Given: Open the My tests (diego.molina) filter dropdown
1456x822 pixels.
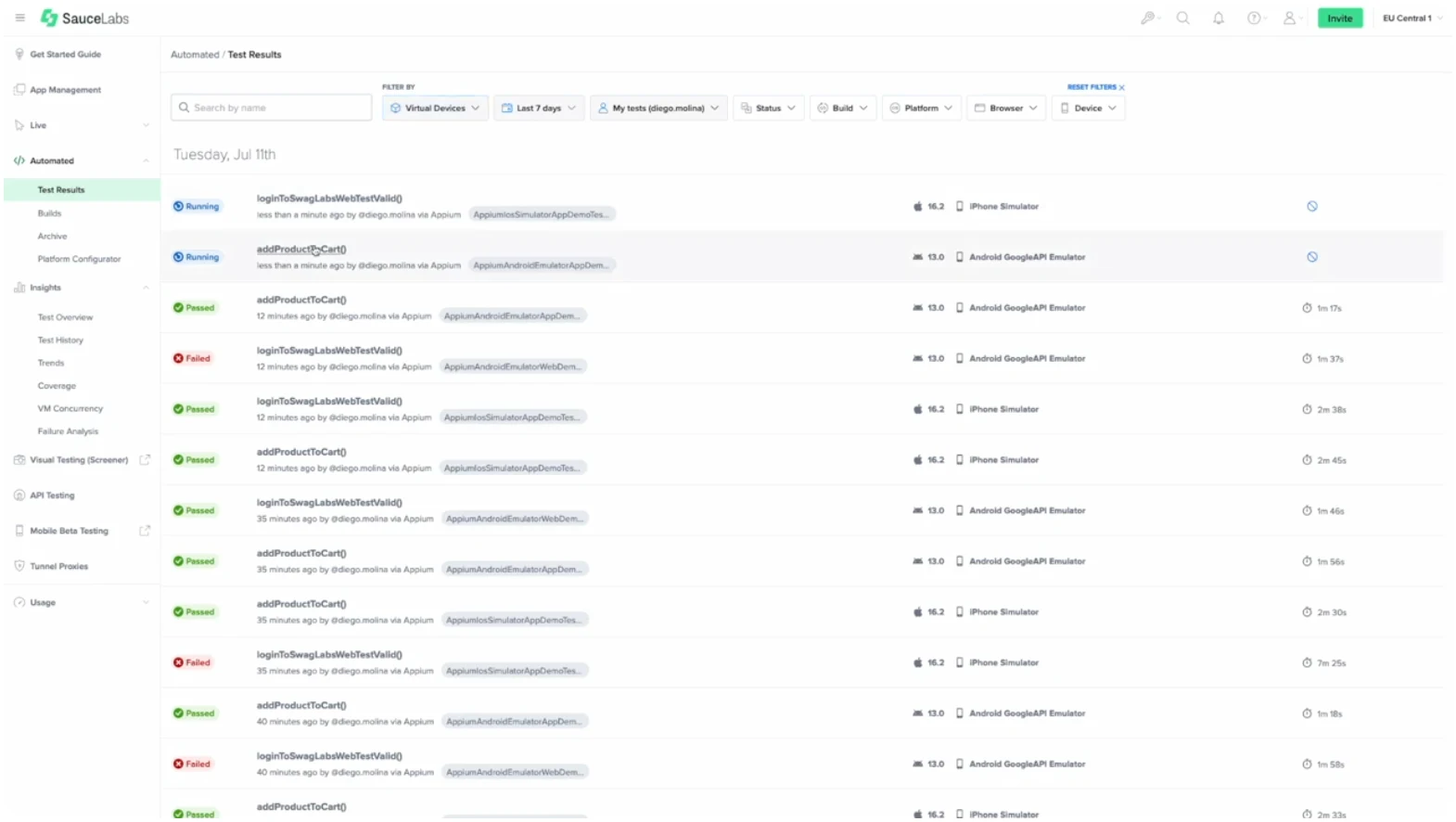Looking at the screenshot, I should (658, 108).
